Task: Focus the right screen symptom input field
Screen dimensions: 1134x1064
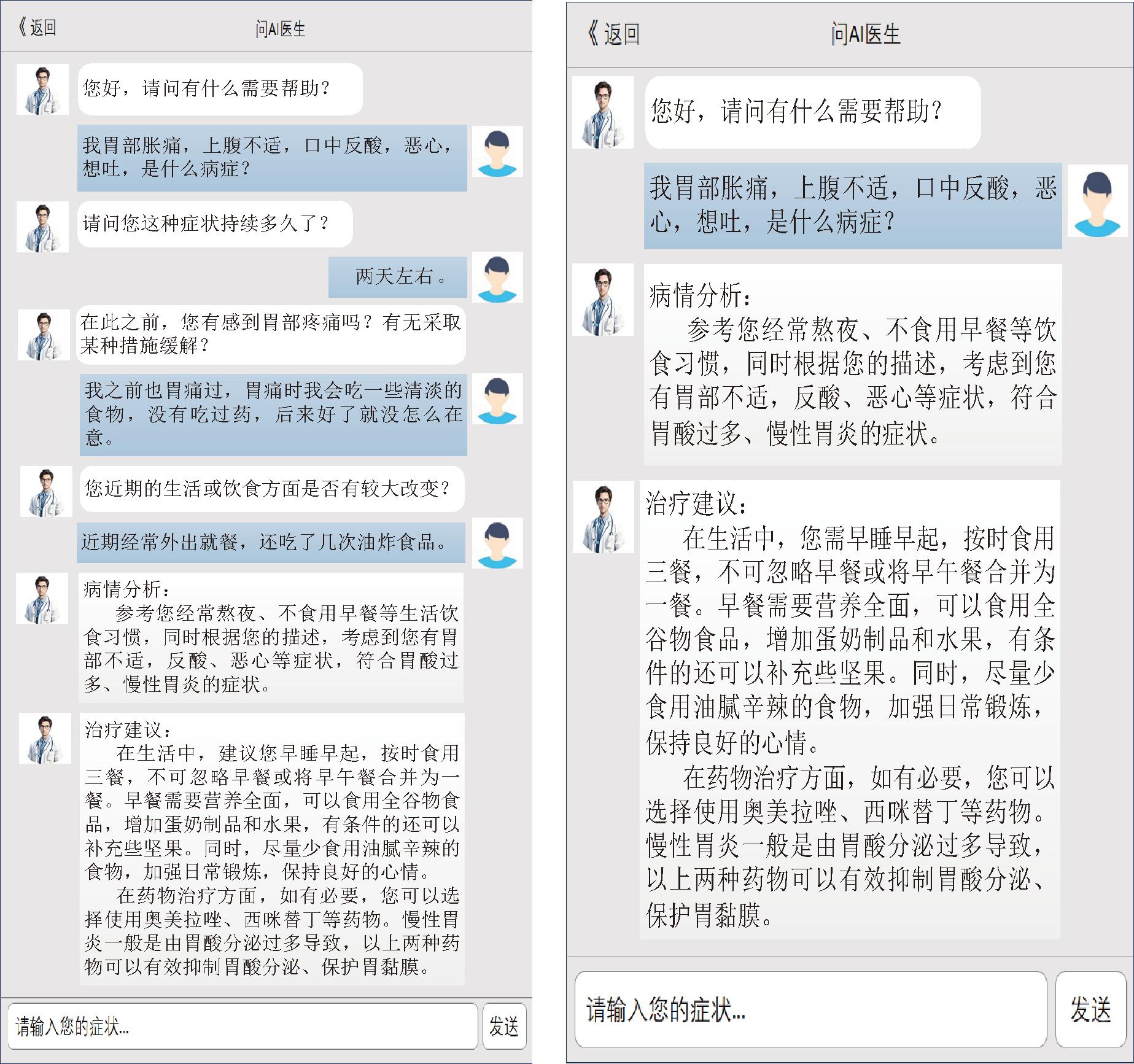Action: (810, 1009)
